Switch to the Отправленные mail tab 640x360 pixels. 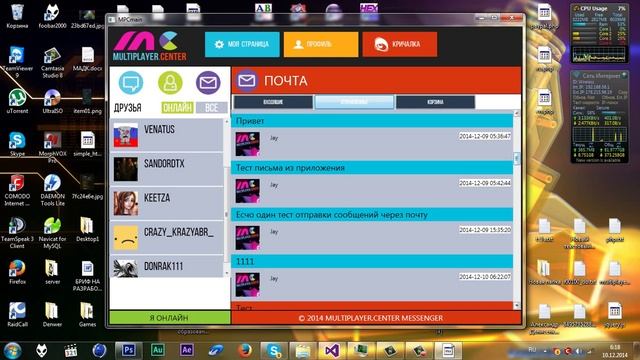pos(354,102)
